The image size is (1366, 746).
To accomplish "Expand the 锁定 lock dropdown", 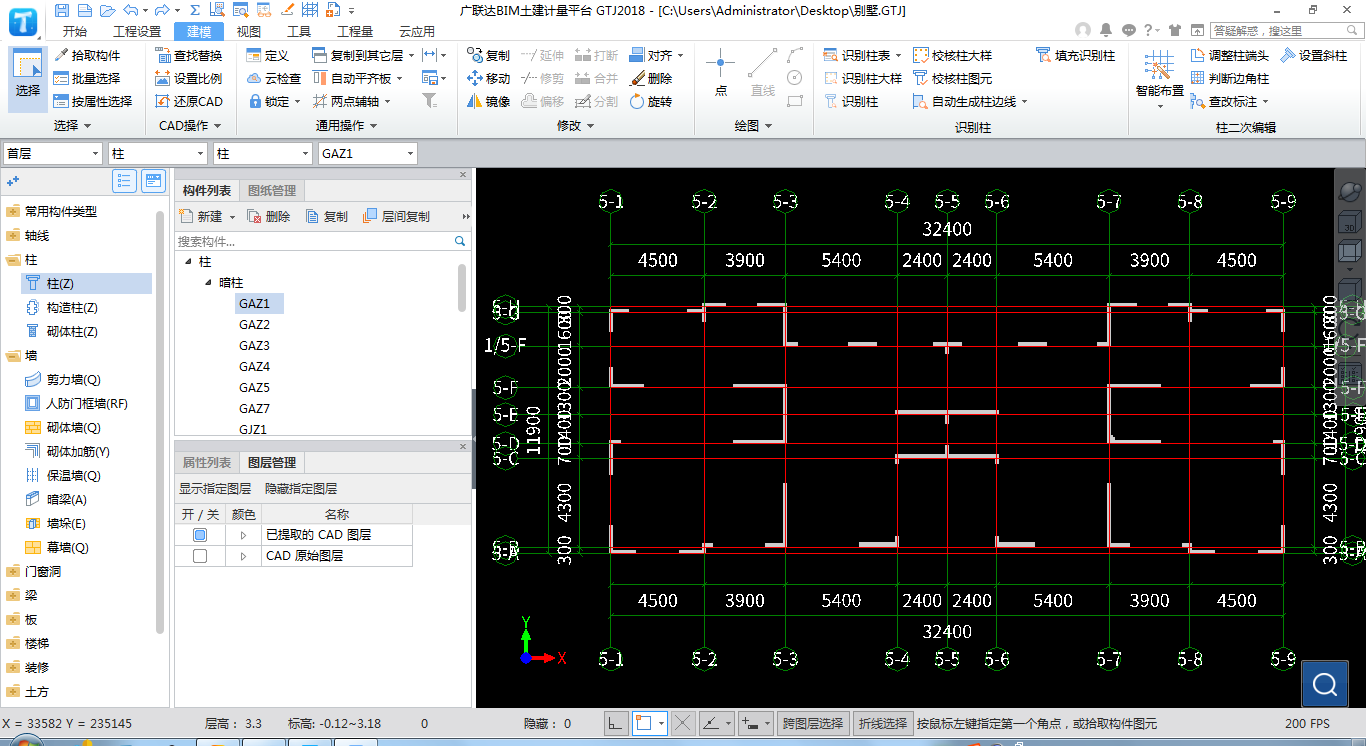I will 297,101.
